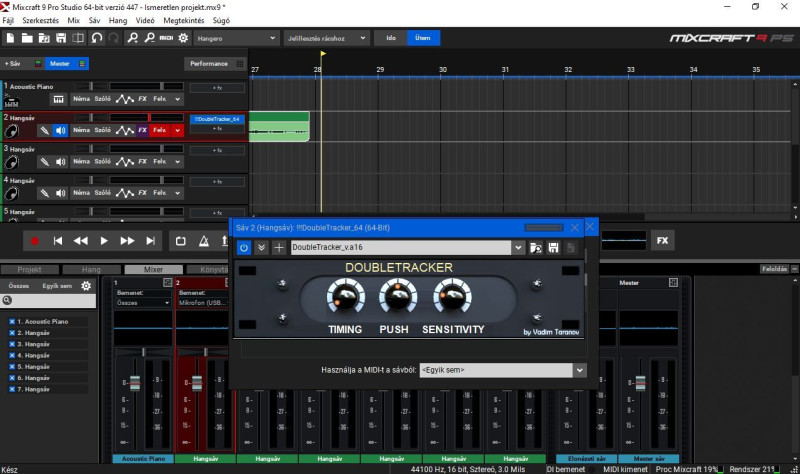Toggle the DoubleTracker plugin power button
Screen dimensions: 800x474
tap(244, 247)
